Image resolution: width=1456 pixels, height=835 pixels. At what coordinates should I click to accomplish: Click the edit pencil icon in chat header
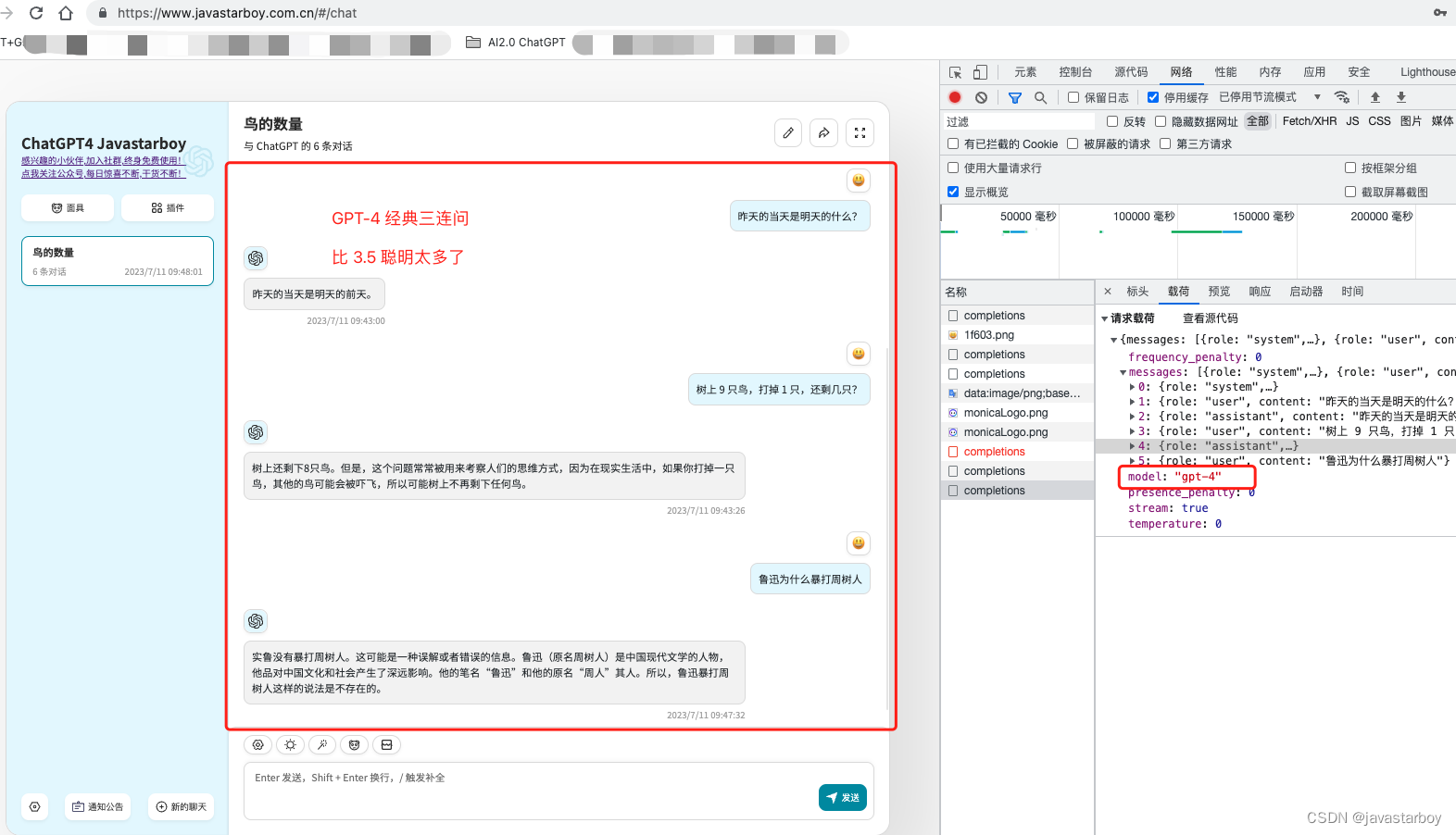click(788, 132)
